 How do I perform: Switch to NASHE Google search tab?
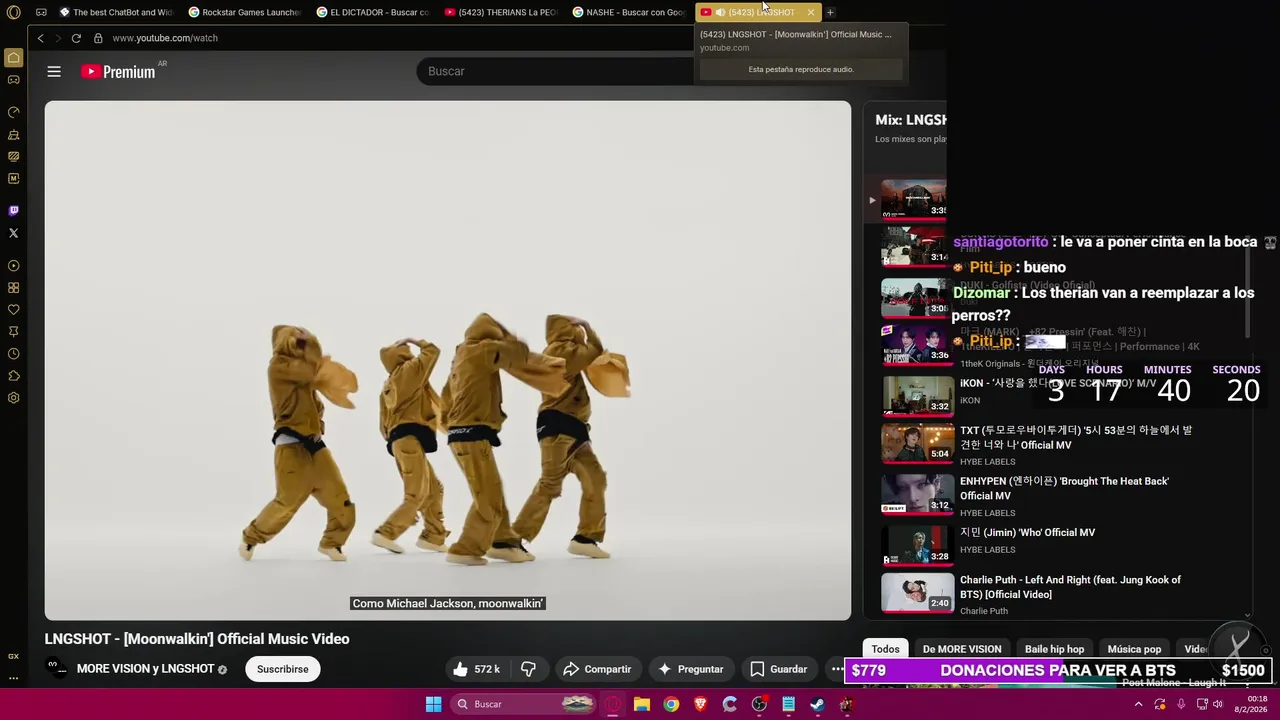coord(628,12)
